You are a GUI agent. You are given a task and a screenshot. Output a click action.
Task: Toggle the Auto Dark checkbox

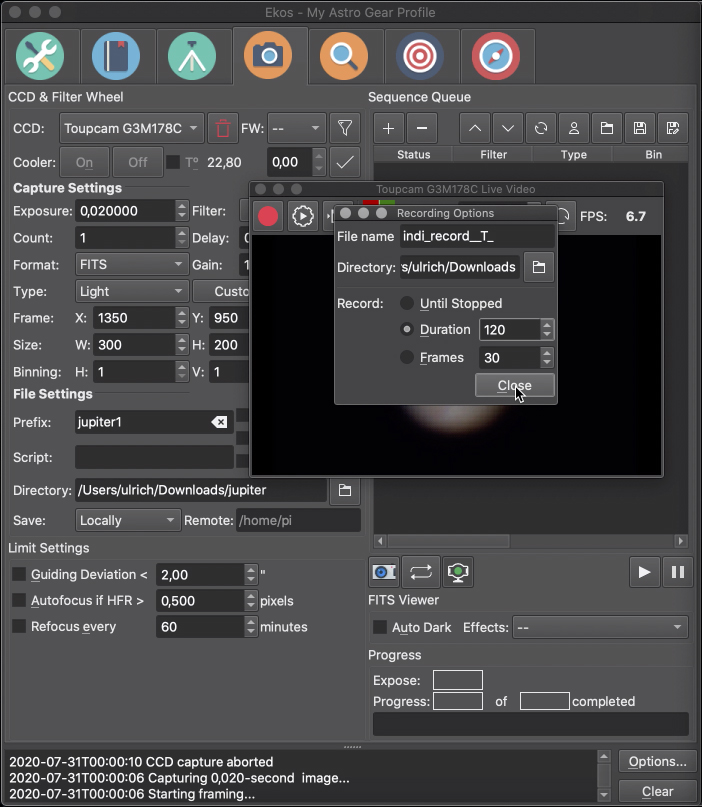tap(380, 627)
